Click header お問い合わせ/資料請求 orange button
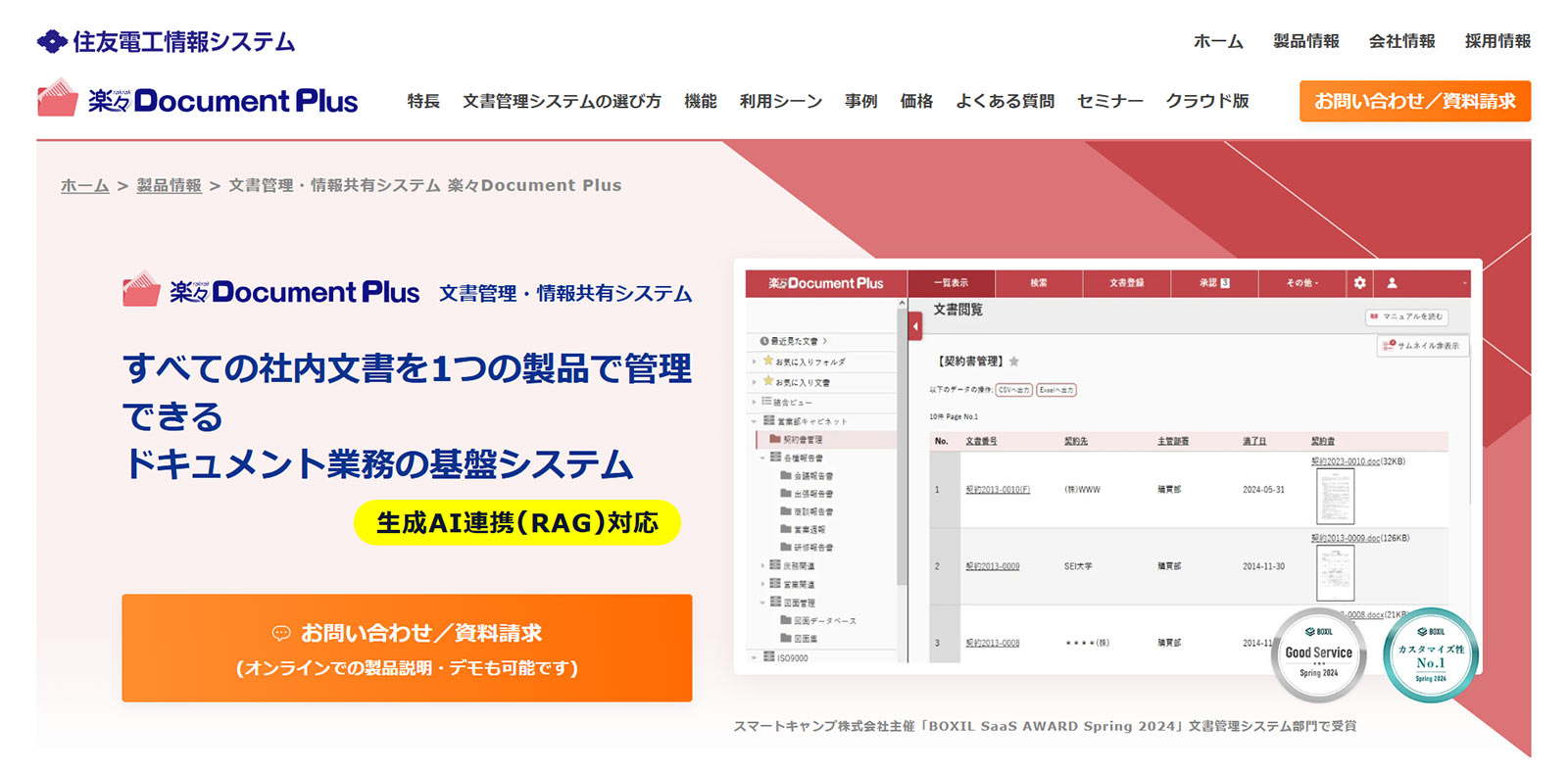Image resolution: width=1568 pixels, height=773 pixels. (1415, 101)
